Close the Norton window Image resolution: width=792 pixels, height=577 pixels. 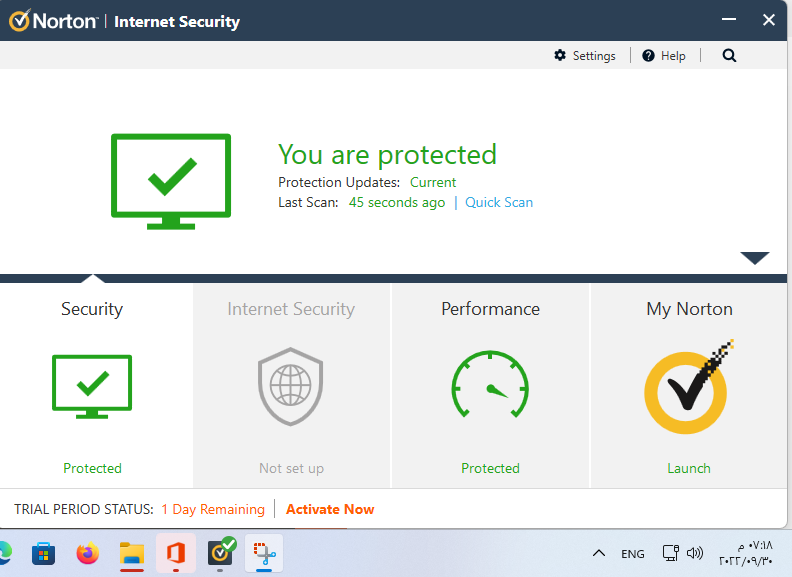click(x=769, y=20)
